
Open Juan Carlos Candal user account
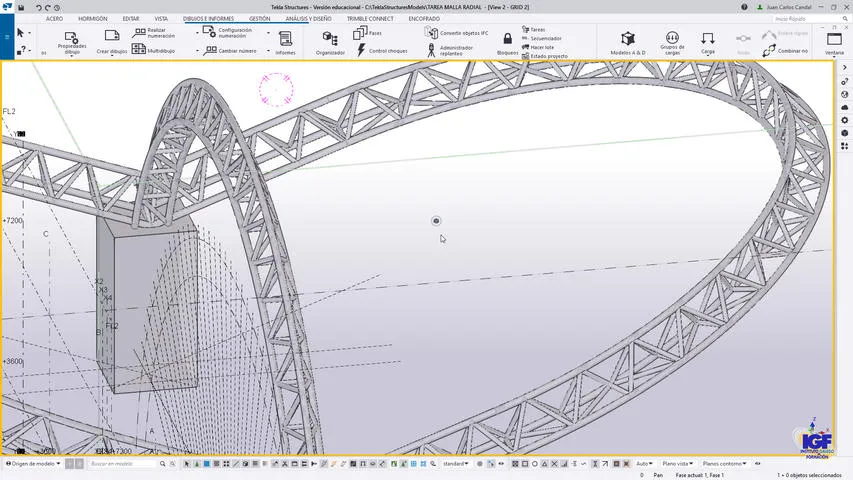(784, 7)
